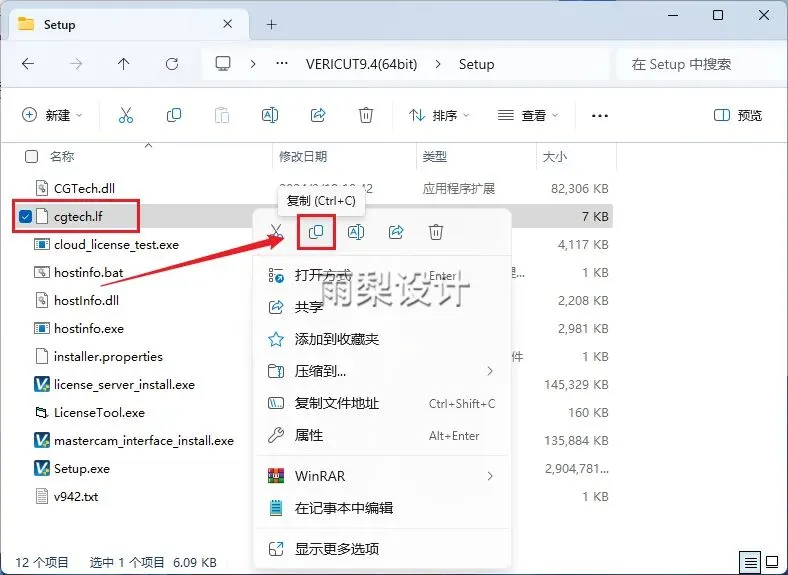788x575 pixels.
Task: Sort by 名称 column header
Action: pyautogui.click(x=62, y=157)
